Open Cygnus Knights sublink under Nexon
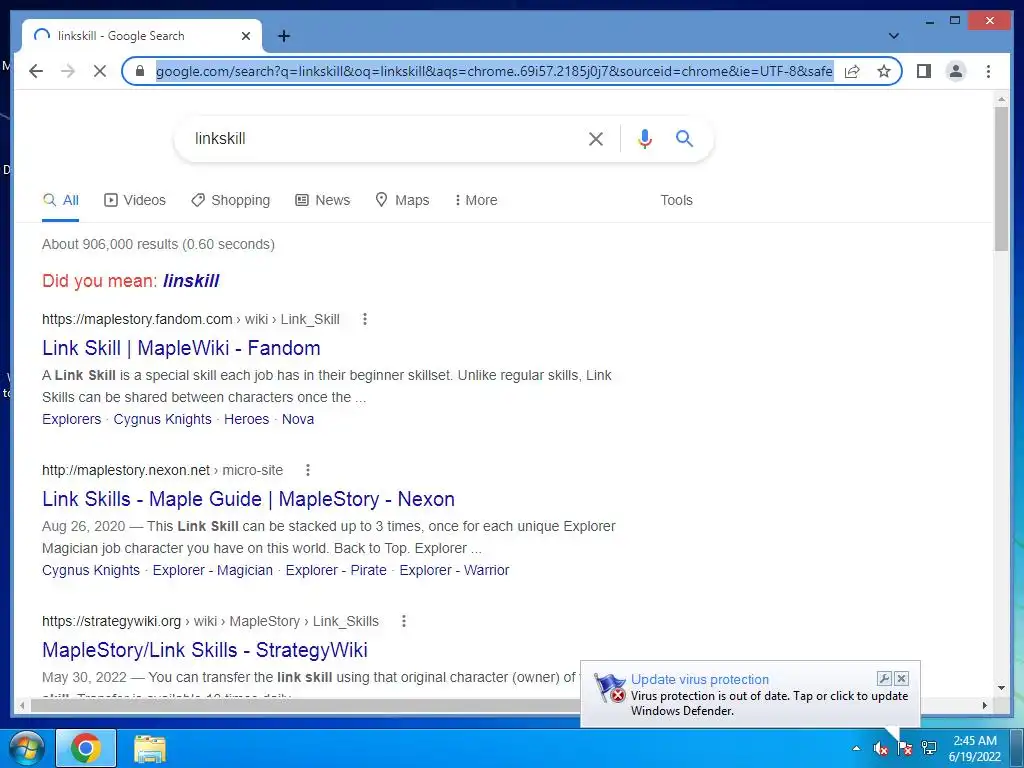The image size is (1024, 768). [x=91, y=570]
